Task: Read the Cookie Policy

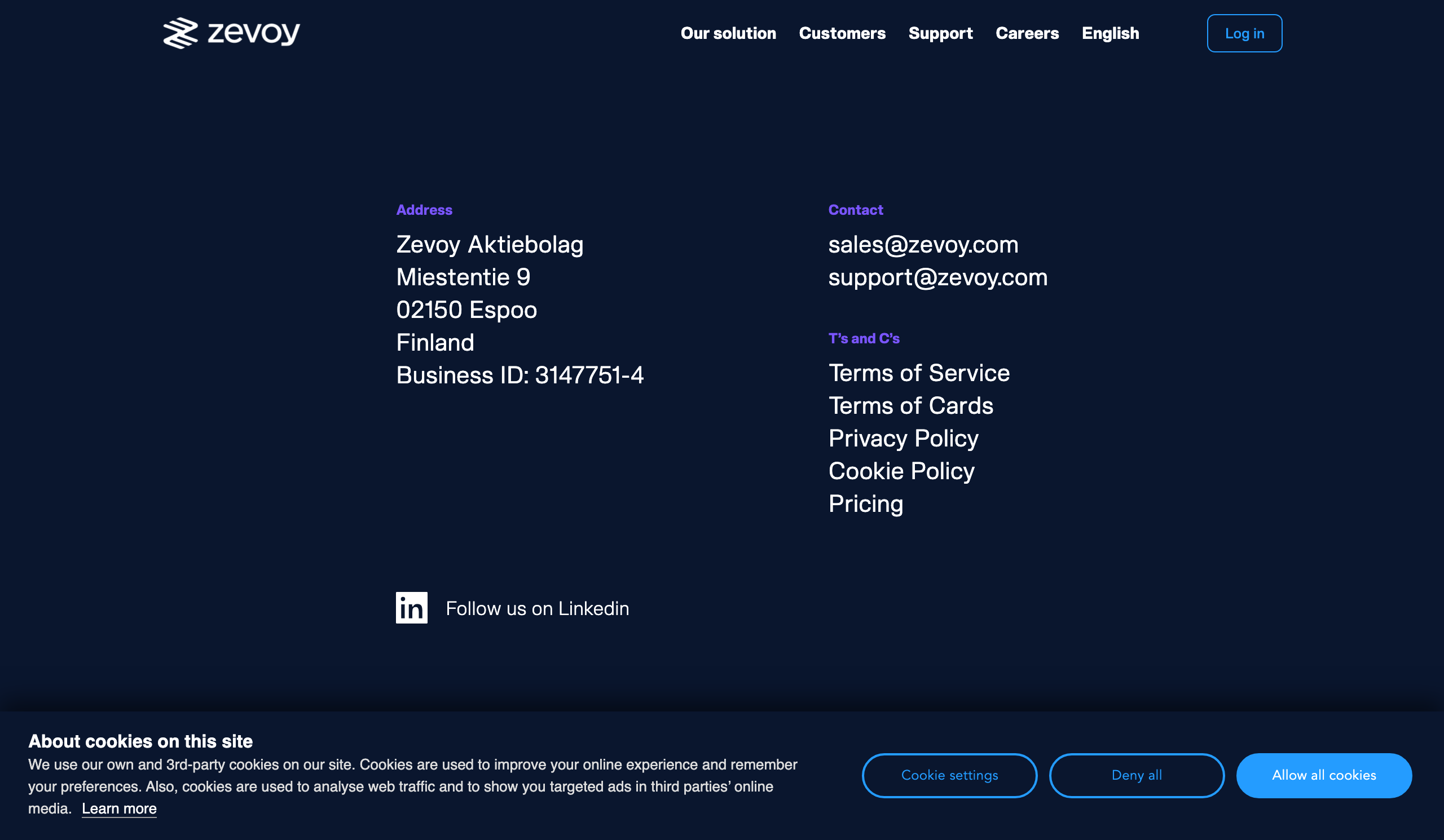Action: tap(901, 471)
